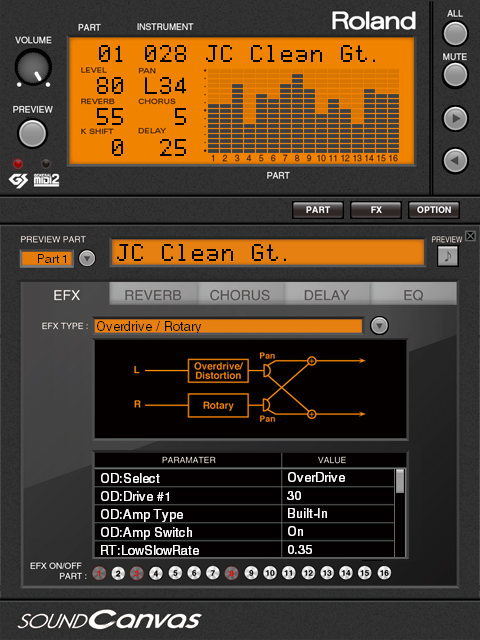Click the MUTE round button
Viewport: 480px width, 640px height.
[455, 75]
